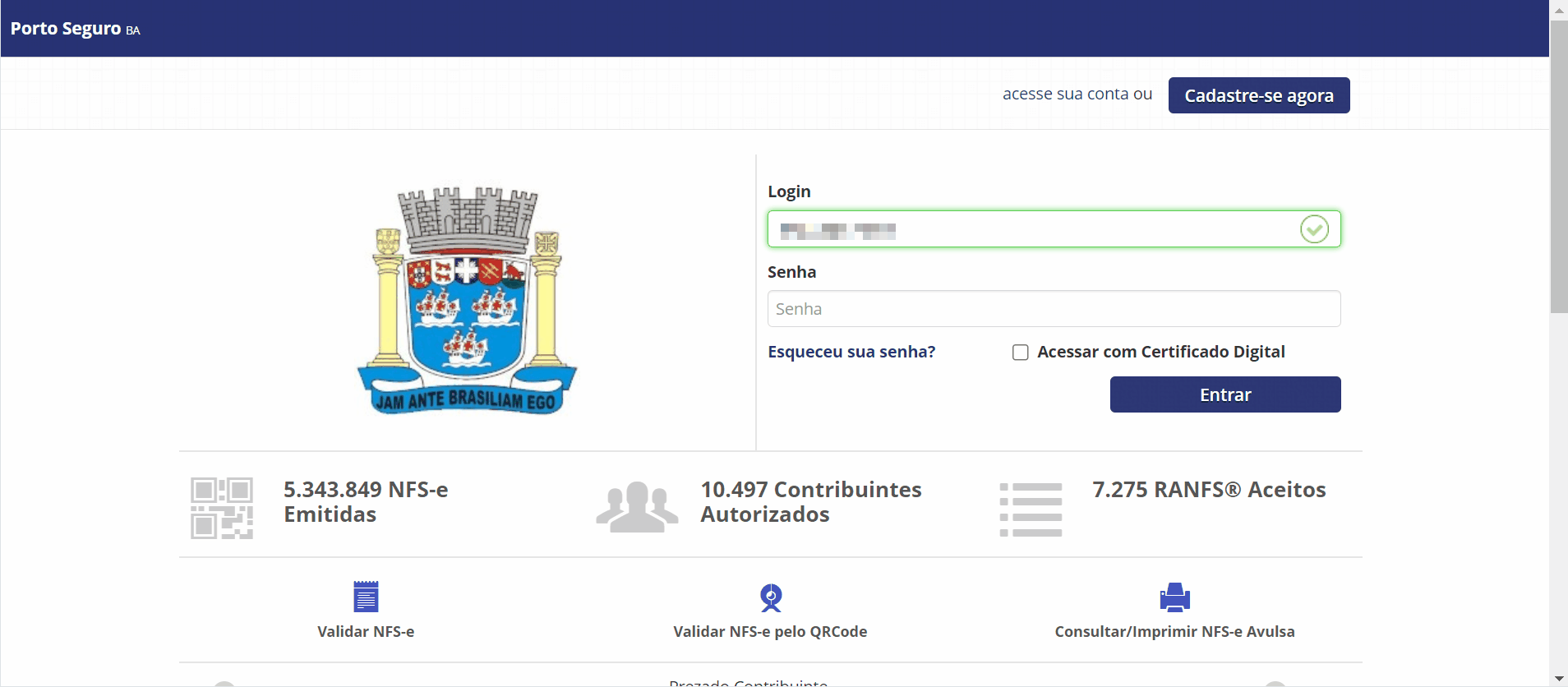Click the text 7.275 RANFS Aceitos

[x=1209, y=490]
